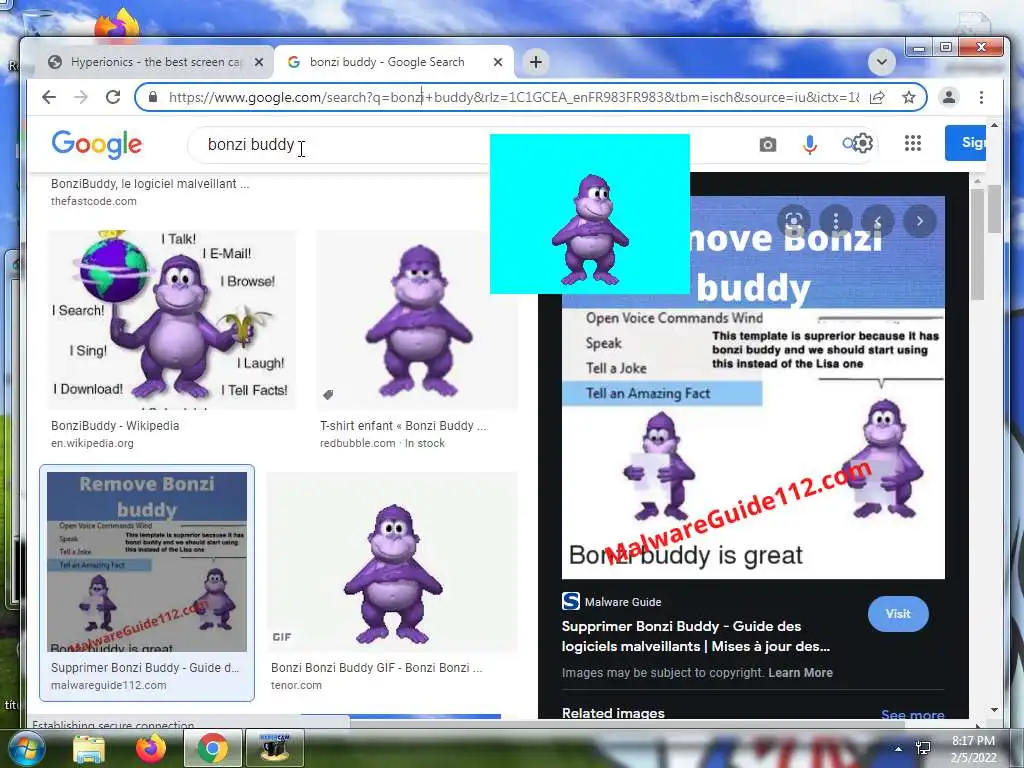
Task: Click the Sign in button
Action: point(965,142)
